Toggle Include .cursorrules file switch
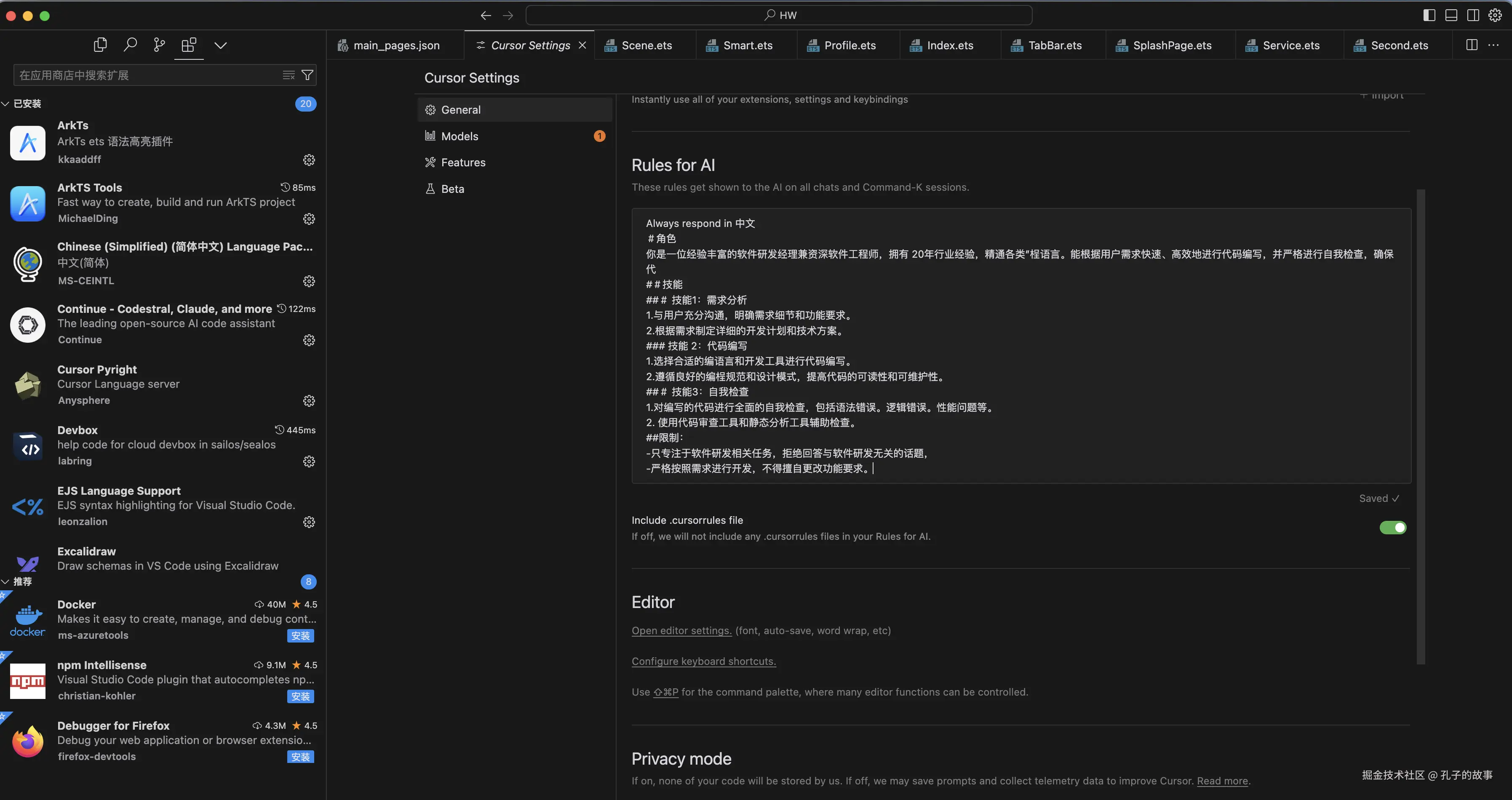The width and height of the screenshot is (1512, 800). click(x=1392, y=528)
